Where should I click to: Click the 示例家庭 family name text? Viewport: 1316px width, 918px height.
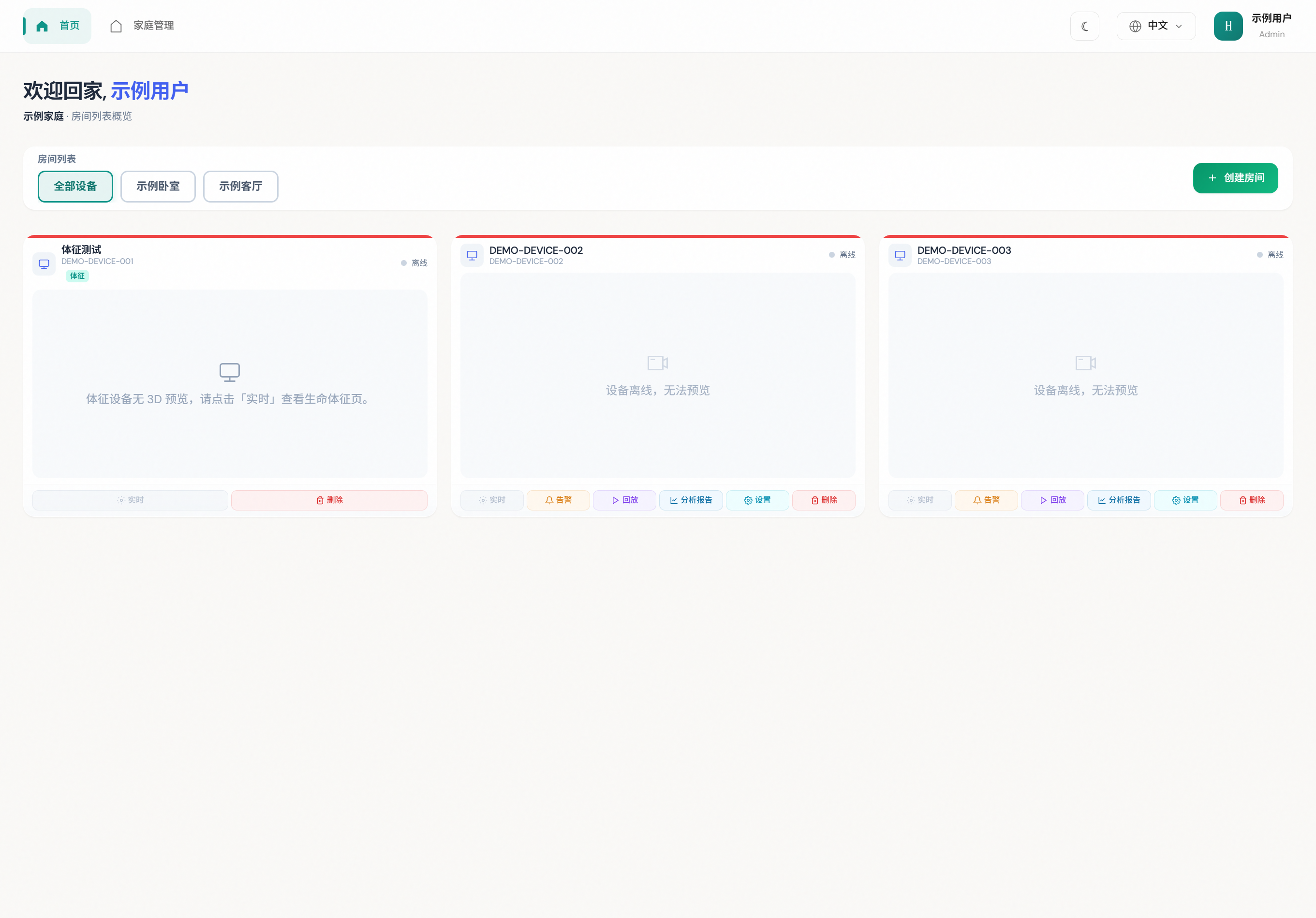(44, 117)
